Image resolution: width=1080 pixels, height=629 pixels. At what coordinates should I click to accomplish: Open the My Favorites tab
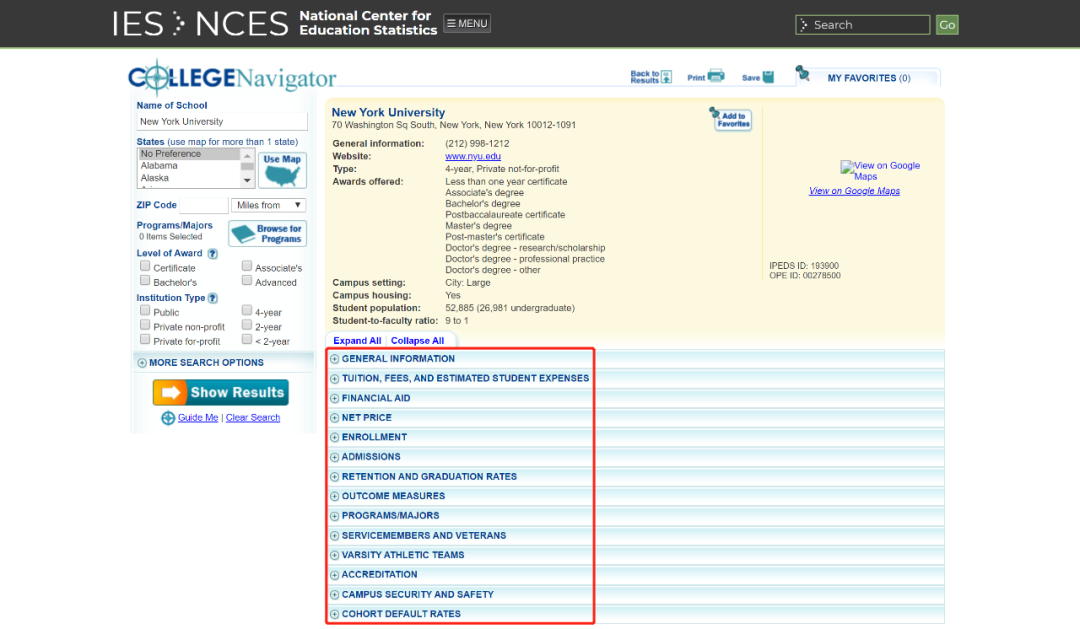[868, 78]
